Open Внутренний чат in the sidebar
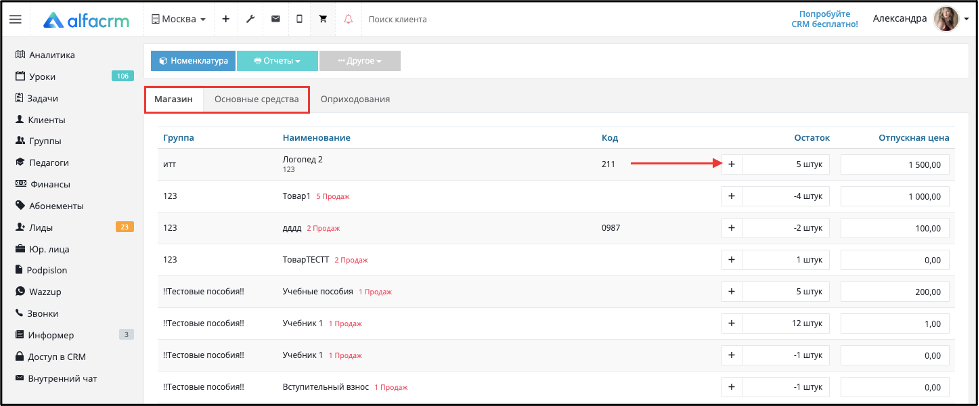The height and width of the screenshot is (406, 979). coord(55,379)
